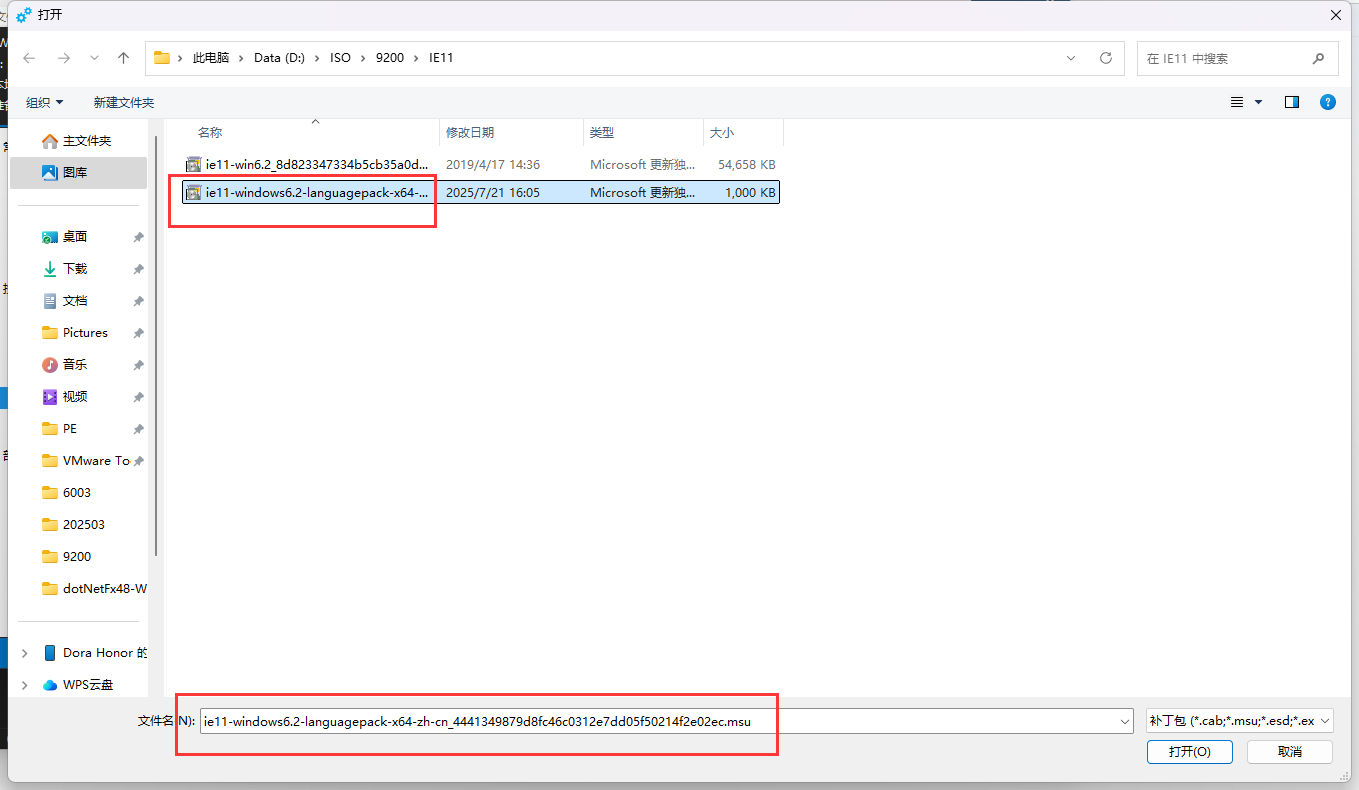Viewport: 1359px width, 790px height.
Task: Open 音乐 in the sidebar
Action: click(77, 365)
